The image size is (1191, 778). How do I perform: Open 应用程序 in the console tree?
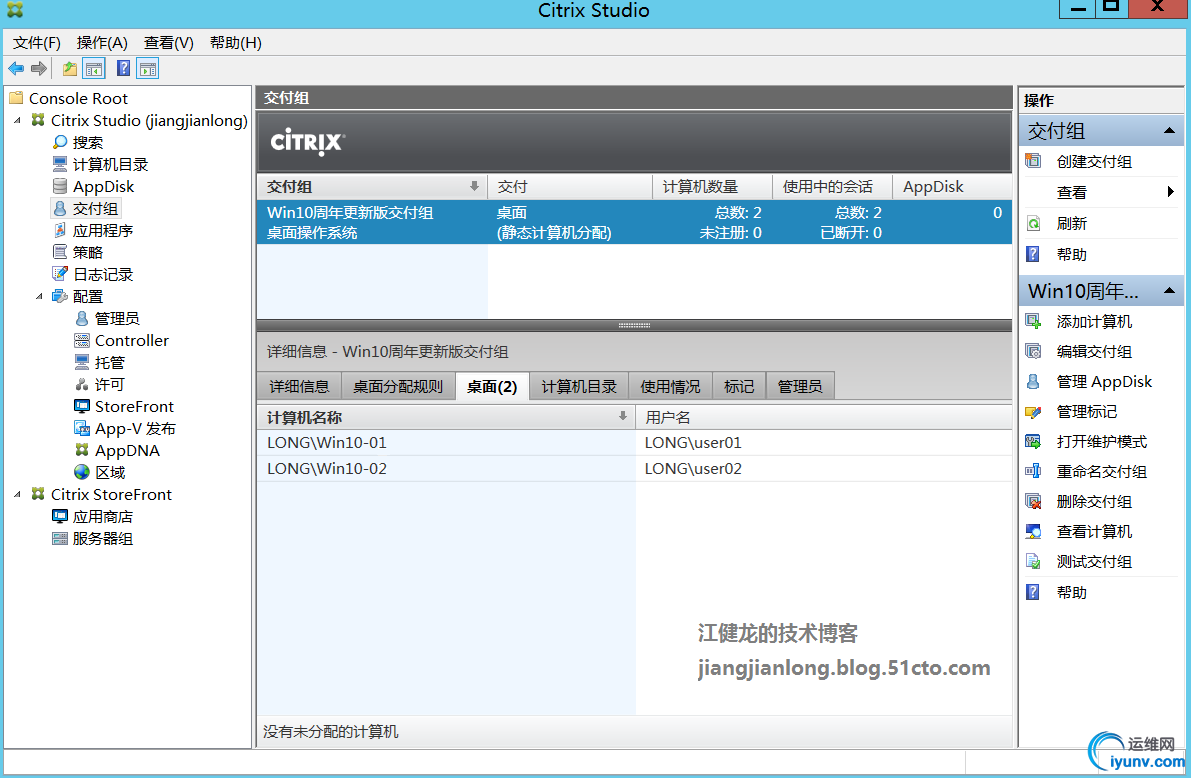103,230
